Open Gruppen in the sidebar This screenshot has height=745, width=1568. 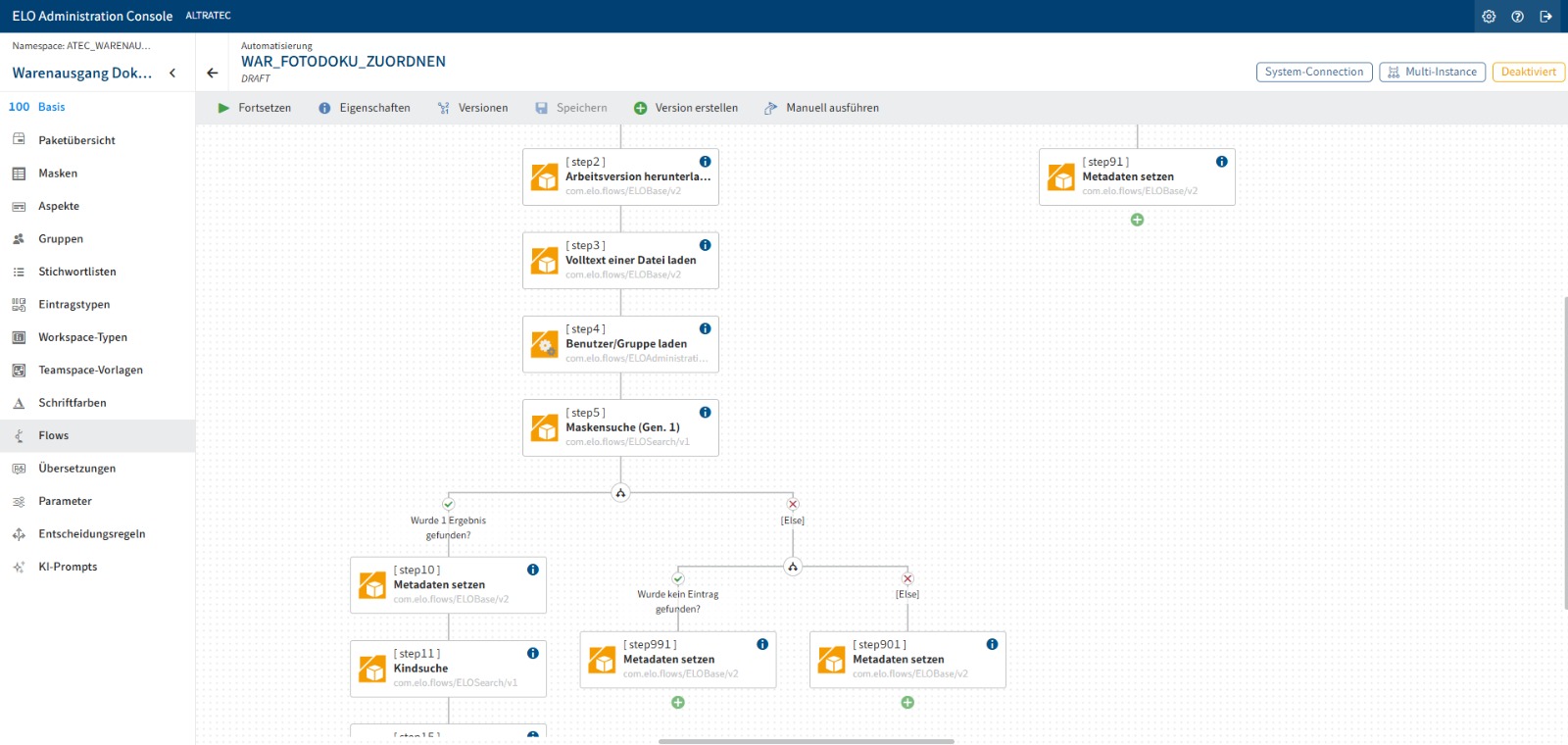(x=98, y=239)
